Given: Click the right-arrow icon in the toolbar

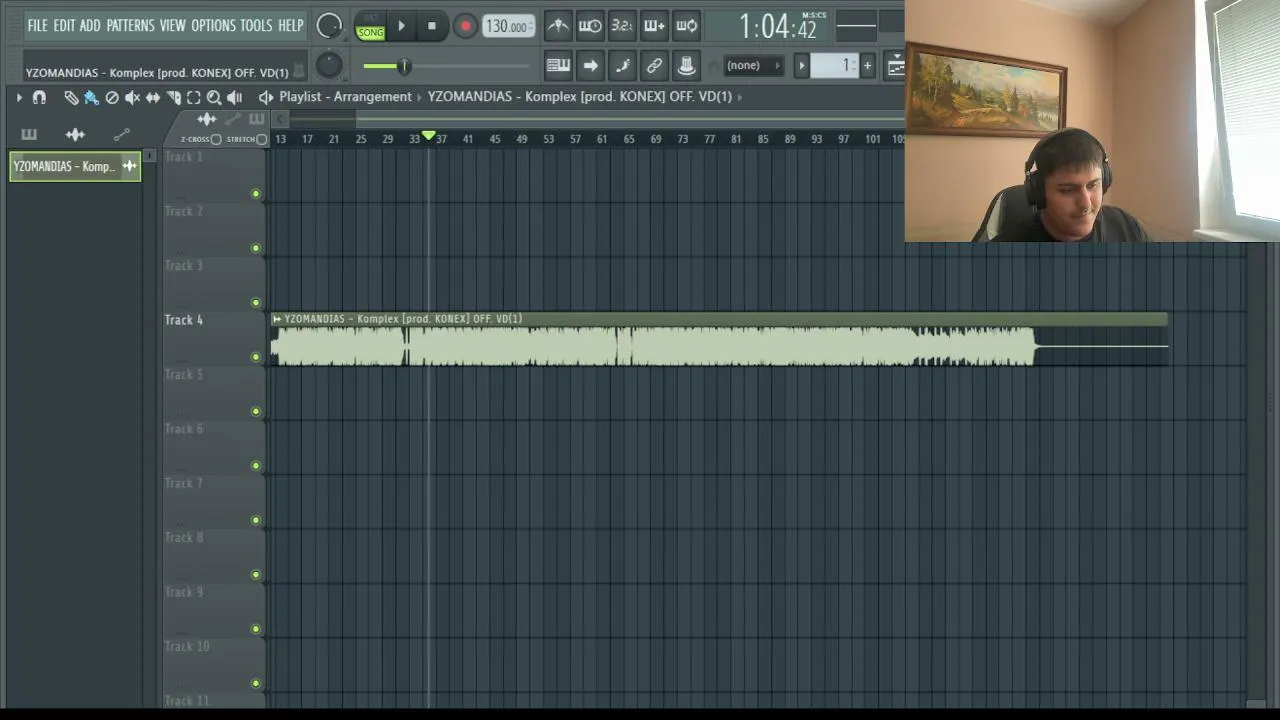Looking at the screenshot, I should point(590,66).
